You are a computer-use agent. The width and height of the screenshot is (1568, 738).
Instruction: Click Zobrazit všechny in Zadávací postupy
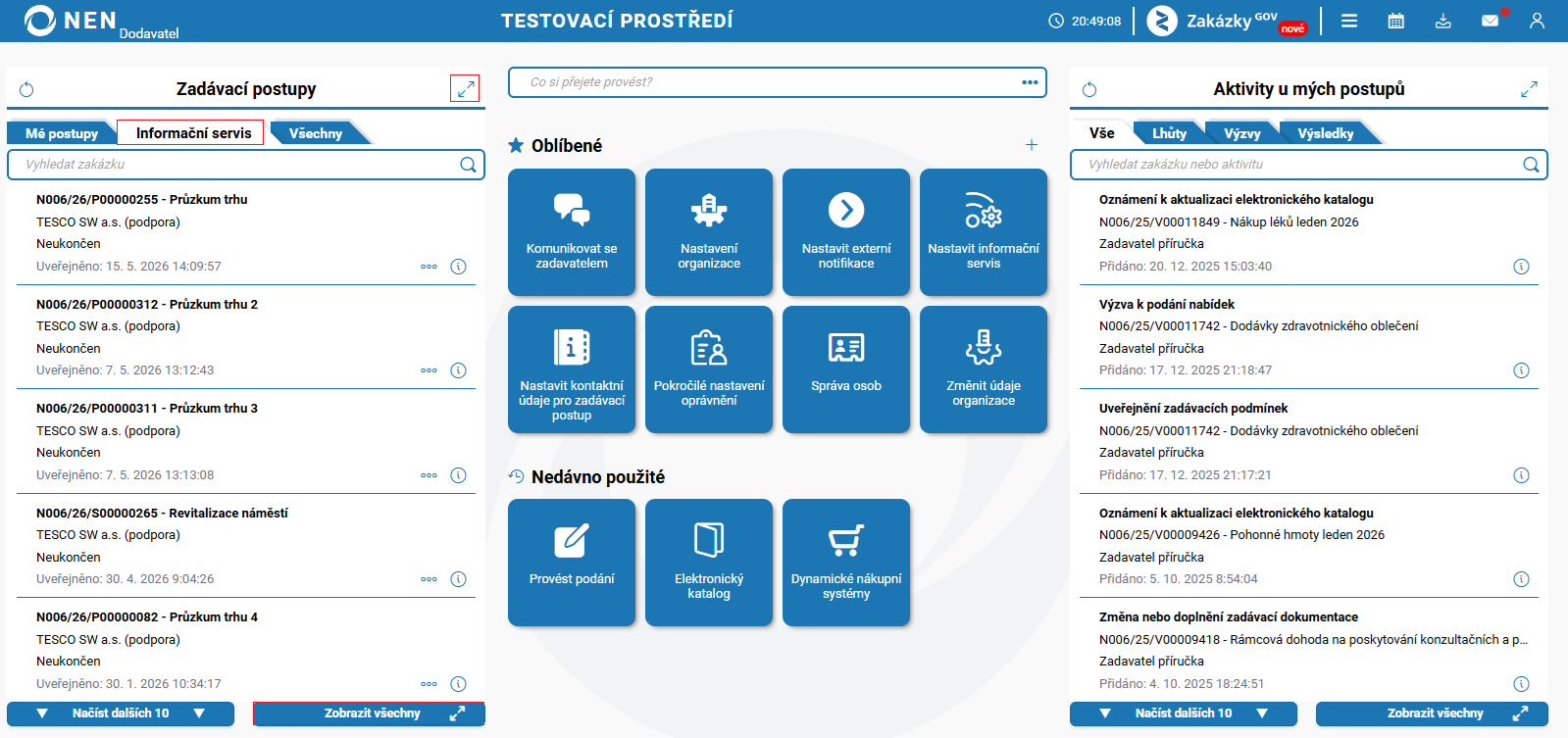coord(370,713)
